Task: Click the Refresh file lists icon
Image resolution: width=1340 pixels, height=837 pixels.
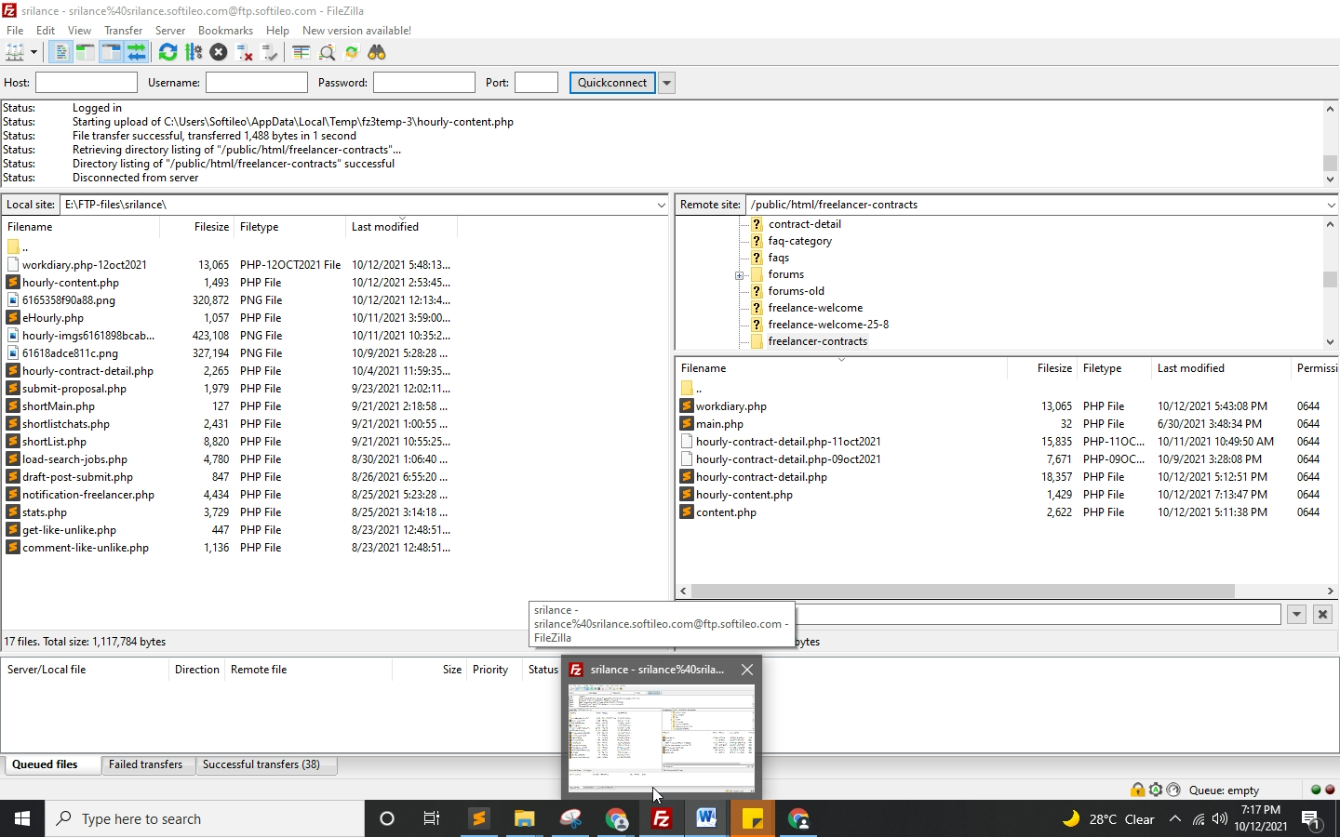Action: 167,52
